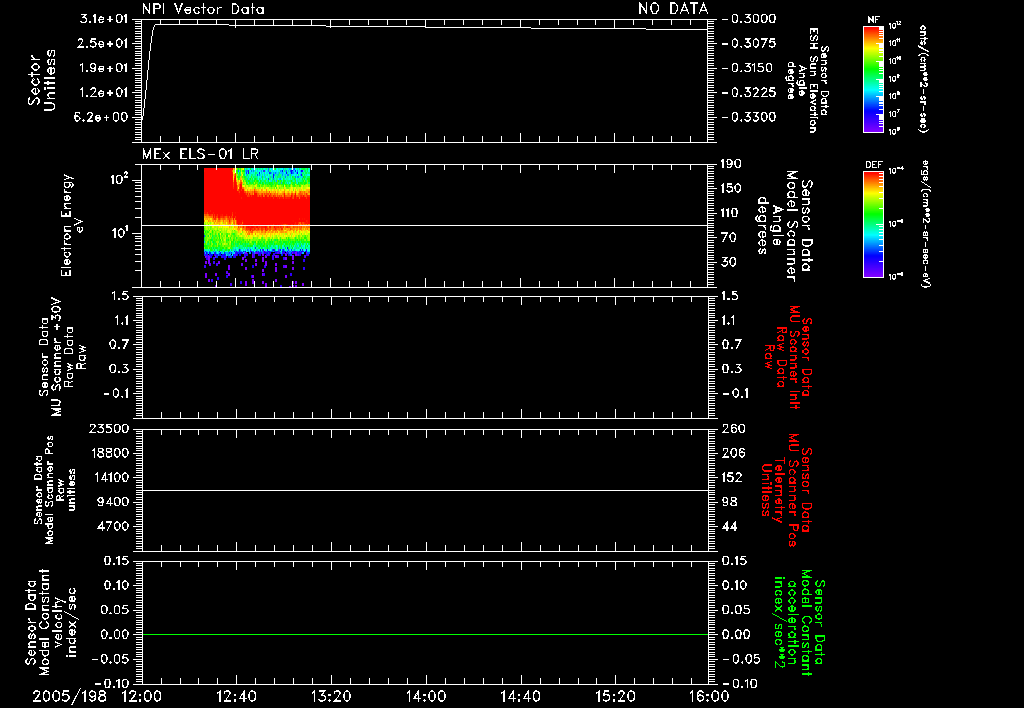The height and width of the screenshot is (708, 1024).
Task: Click the "23500" scanner position value
Action: [108, 428]
